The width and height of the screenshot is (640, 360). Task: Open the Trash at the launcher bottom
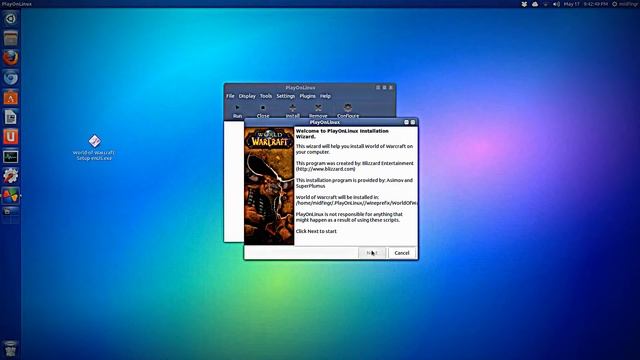point(11,349)
